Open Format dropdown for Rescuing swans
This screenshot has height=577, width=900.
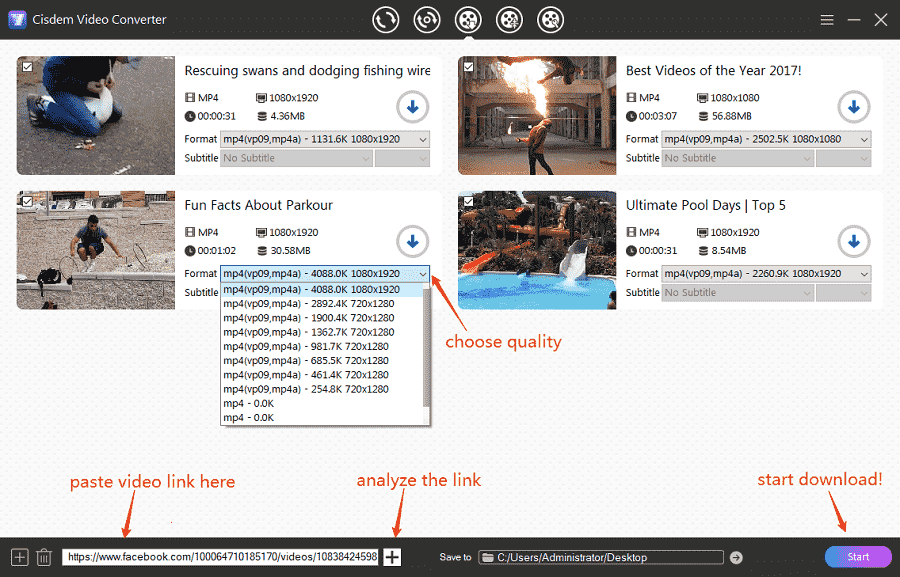tap(325, 139)
